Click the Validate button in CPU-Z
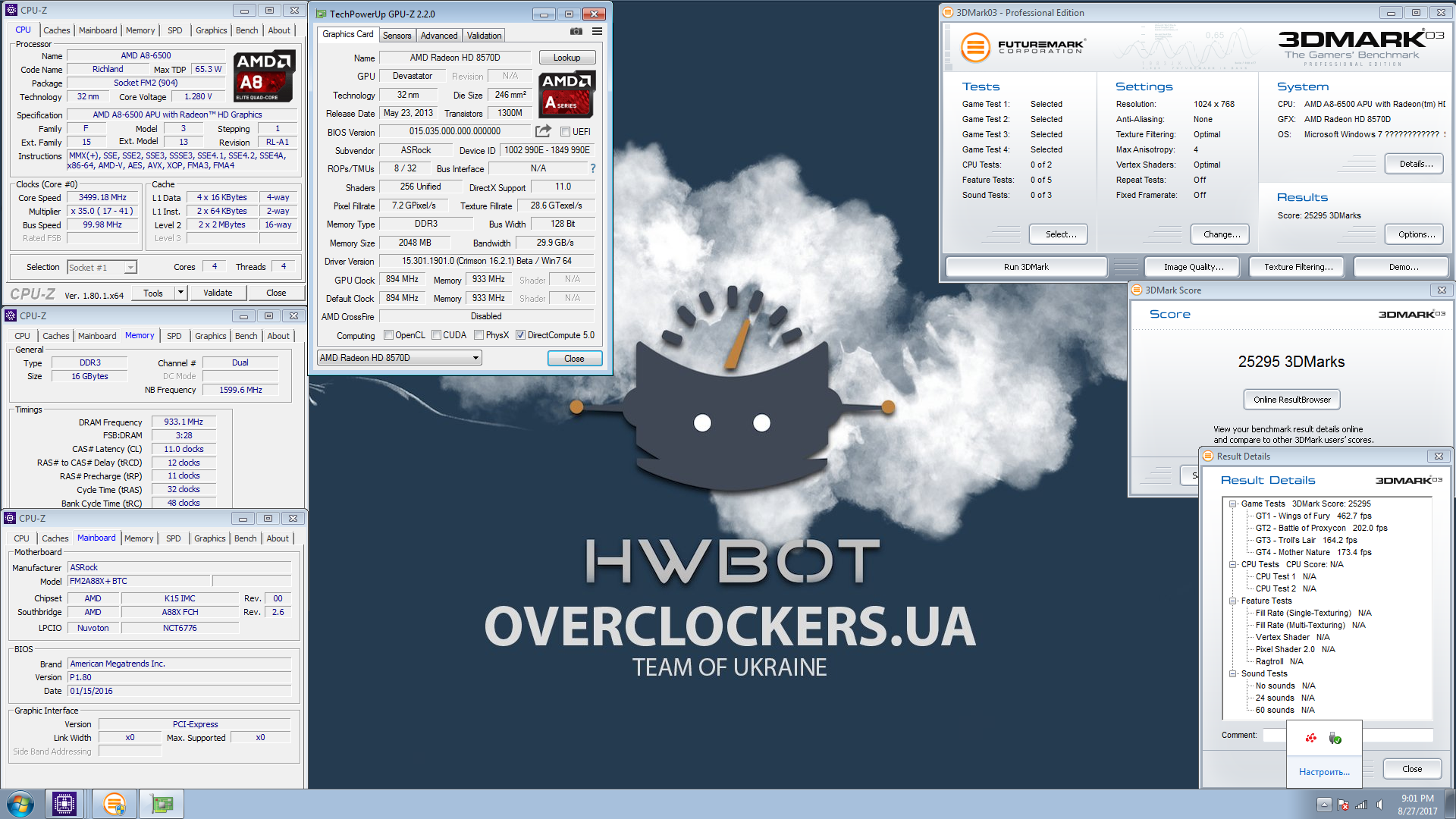The width and height of the screenshot is (1456, 819). tap(218, 293)
